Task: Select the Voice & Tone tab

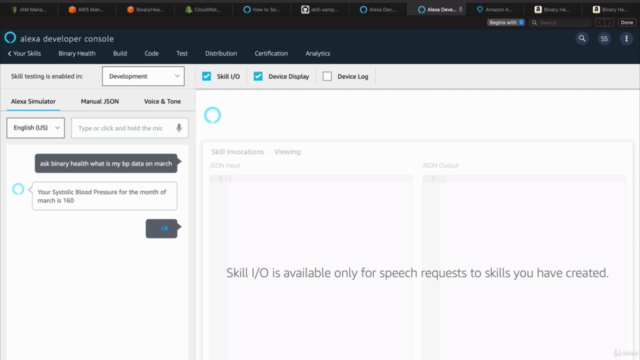Action: [162, 101]
